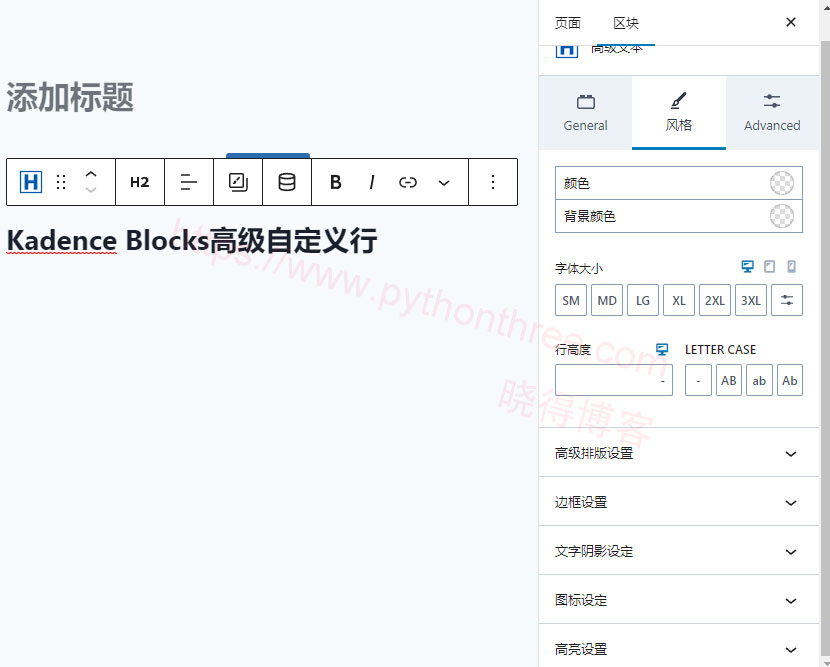
Task: Expand the 高亮设置 panel
Action: [679, 648]
